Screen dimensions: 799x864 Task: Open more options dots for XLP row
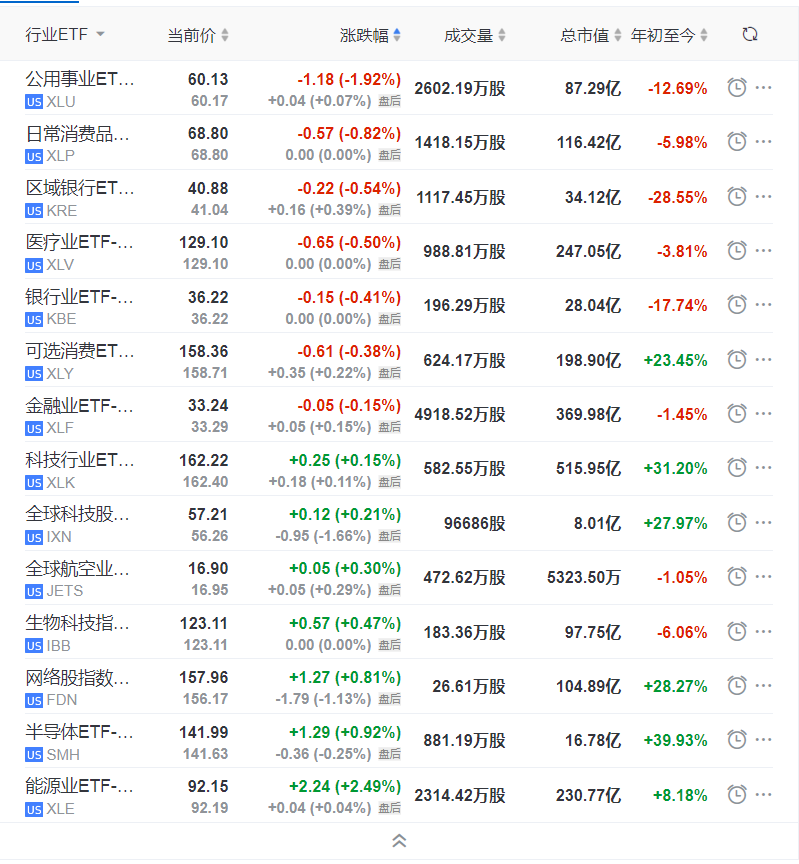pyautogui.click(x=764, y=142)
